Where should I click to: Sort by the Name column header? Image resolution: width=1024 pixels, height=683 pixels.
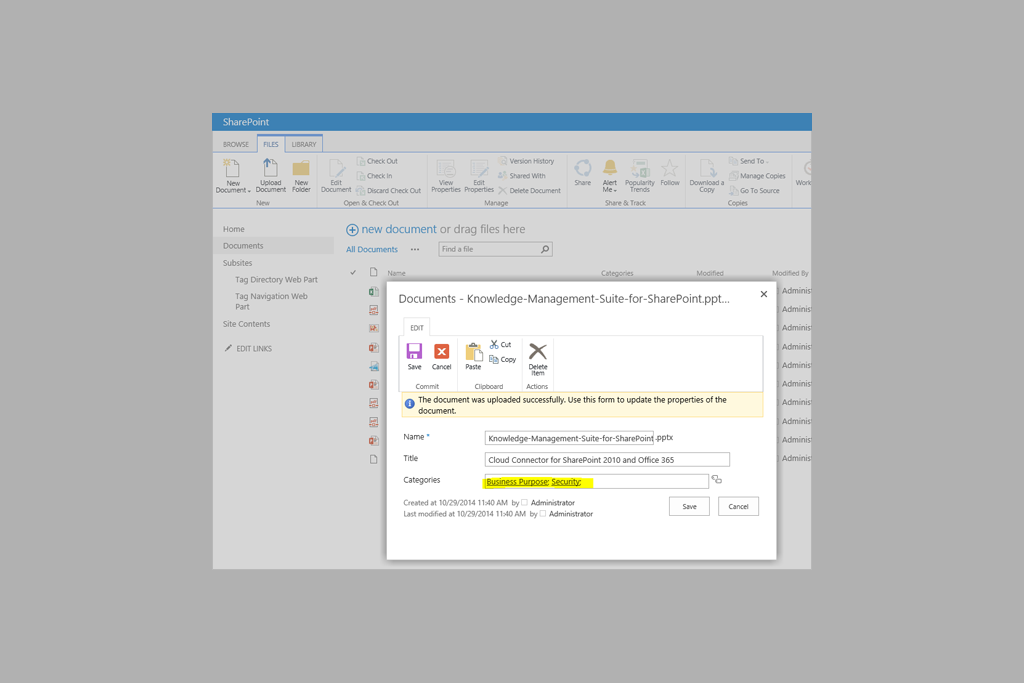(396, 273)
